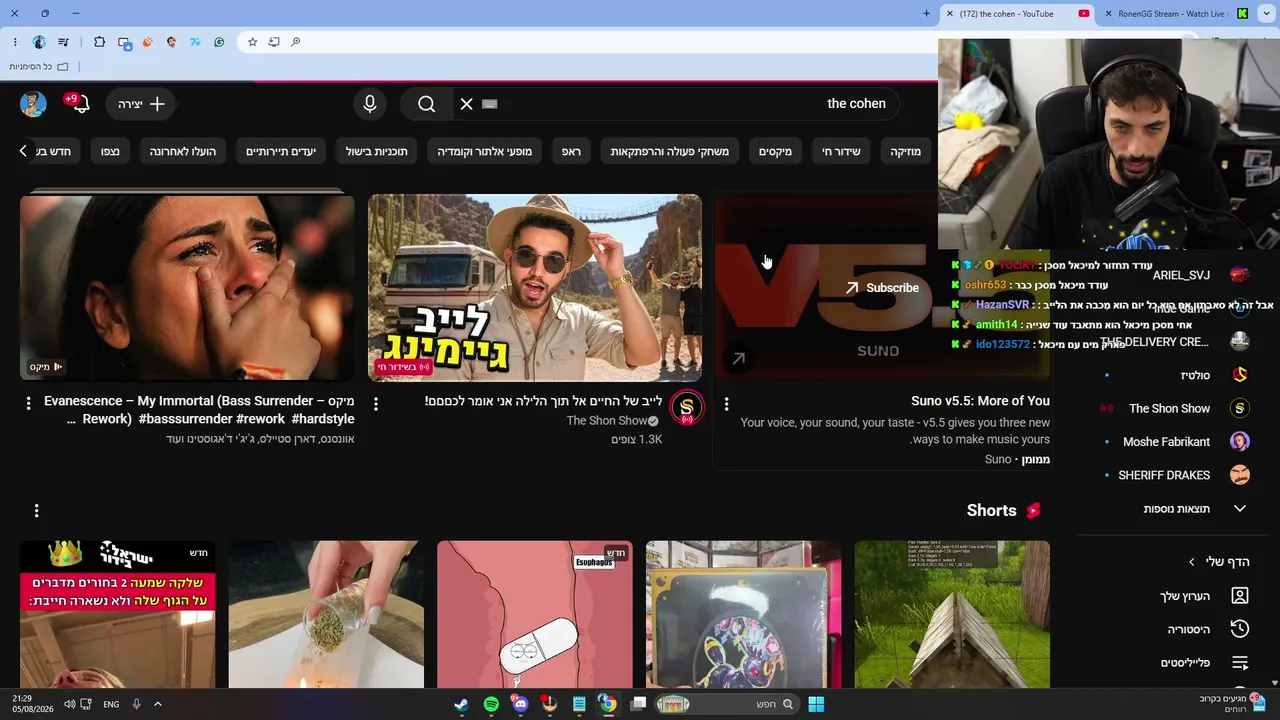Viewport: 1280px width, 720px height.
Task: Open the Shon Show live video title link
Action: click(x=543, y=401)
